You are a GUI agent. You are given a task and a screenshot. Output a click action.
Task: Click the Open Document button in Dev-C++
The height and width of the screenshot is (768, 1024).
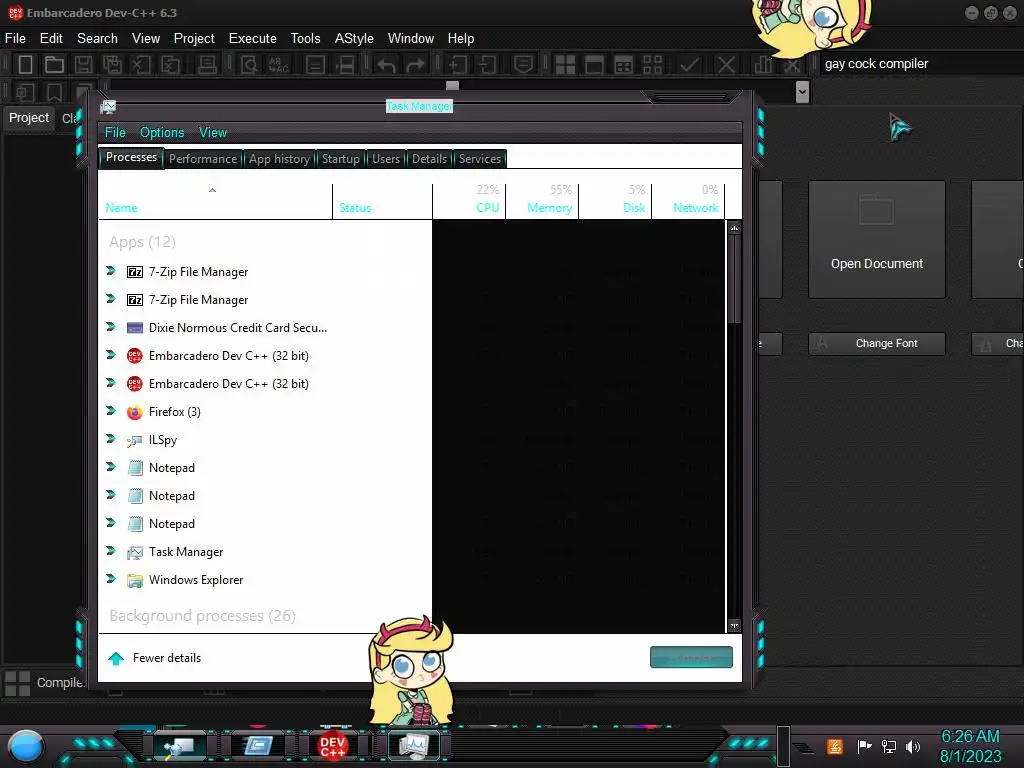(876, 240)
